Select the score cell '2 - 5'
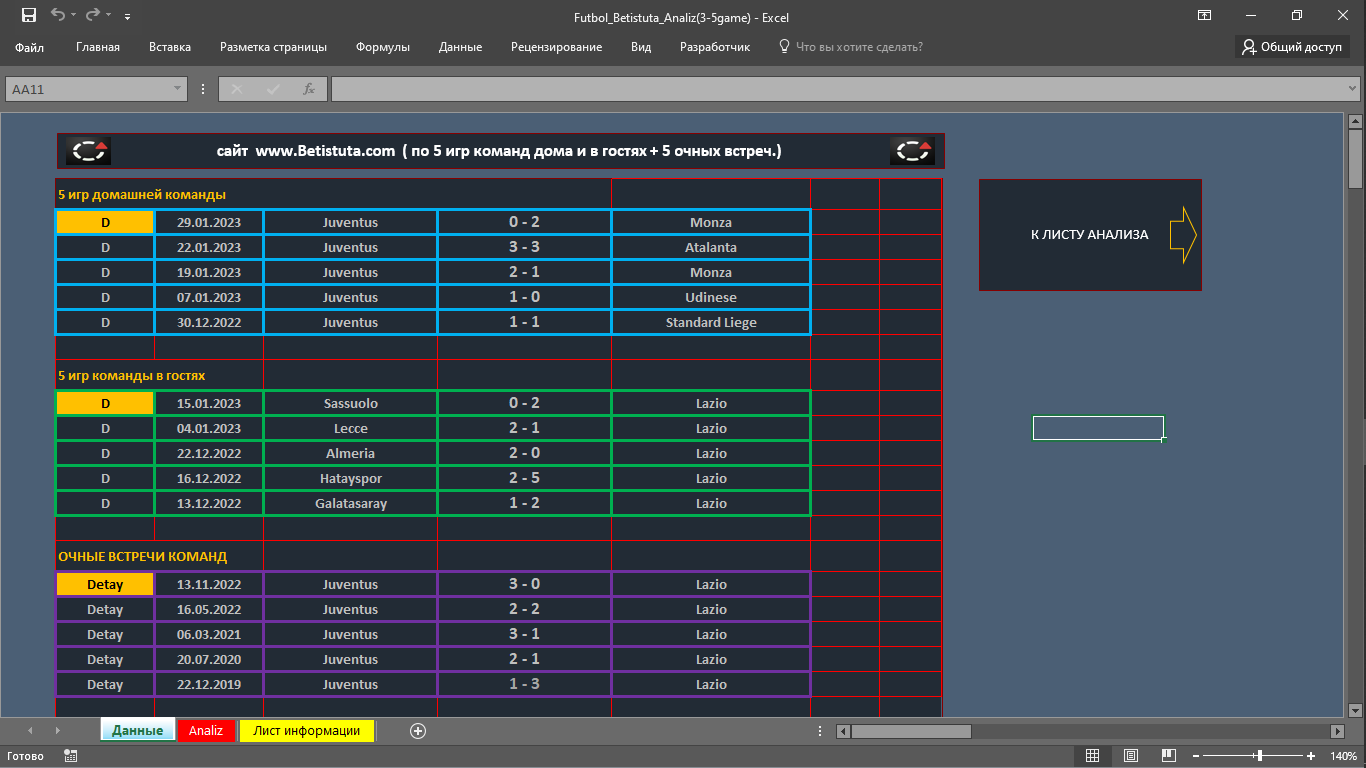Viewport: 1366px width, 768px height. click(x=524, y=478)
